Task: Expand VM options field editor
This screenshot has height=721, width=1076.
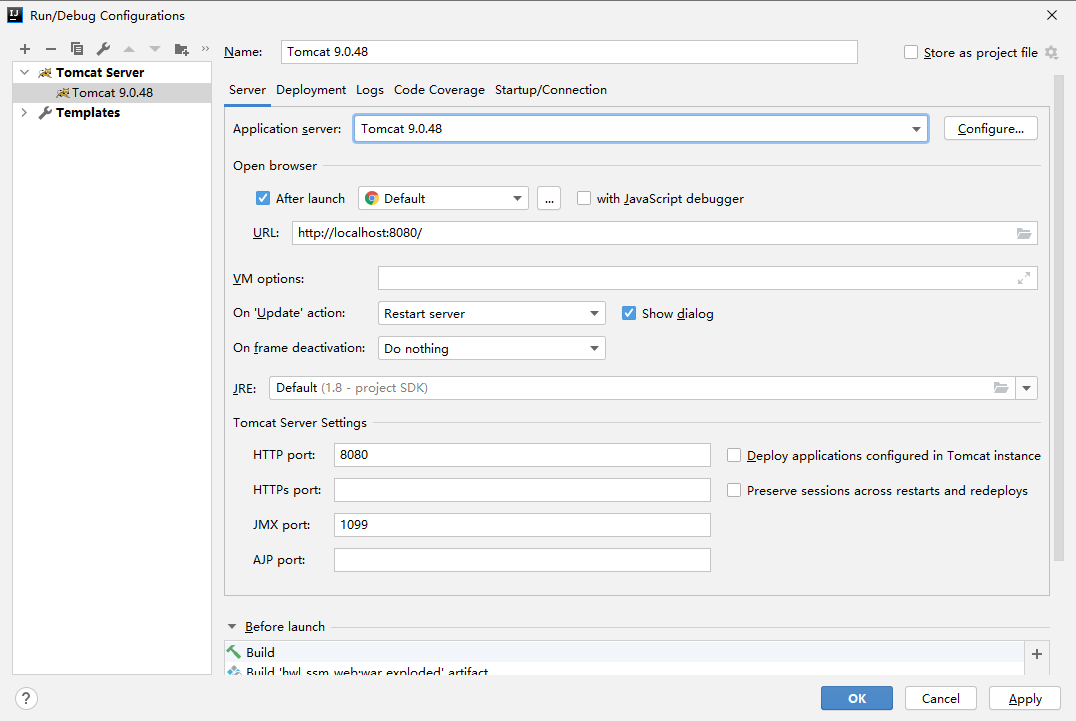Action: click(x=1024, y=278)
